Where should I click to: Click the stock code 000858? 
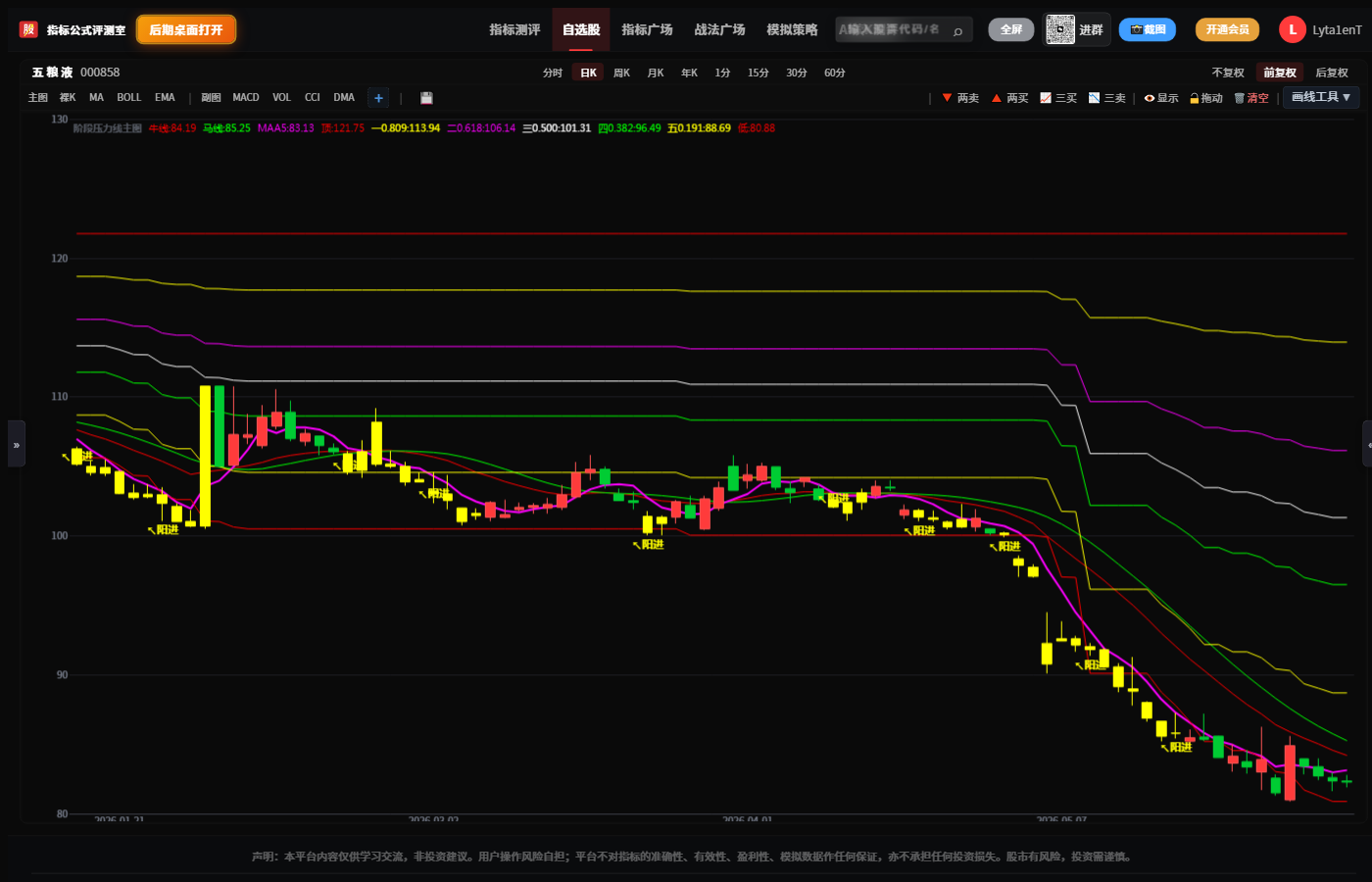[x=100, y=73]
